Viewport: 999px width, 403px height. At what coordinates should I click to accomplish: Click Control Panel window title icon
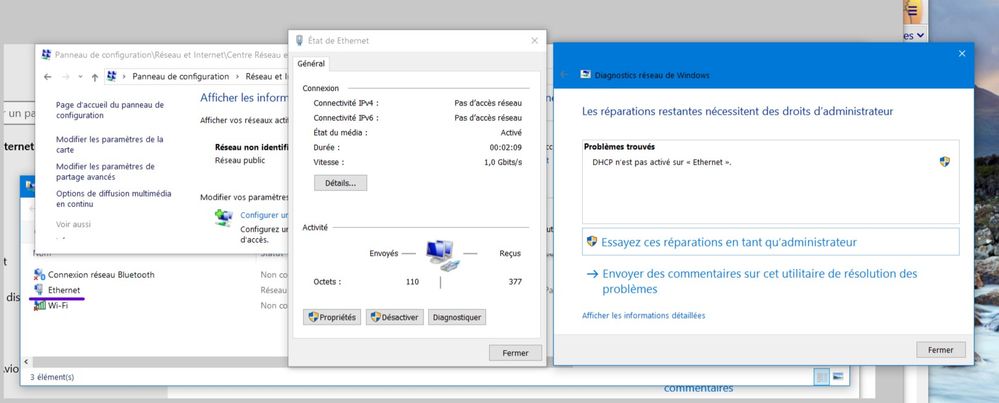[x=46, y=55]
